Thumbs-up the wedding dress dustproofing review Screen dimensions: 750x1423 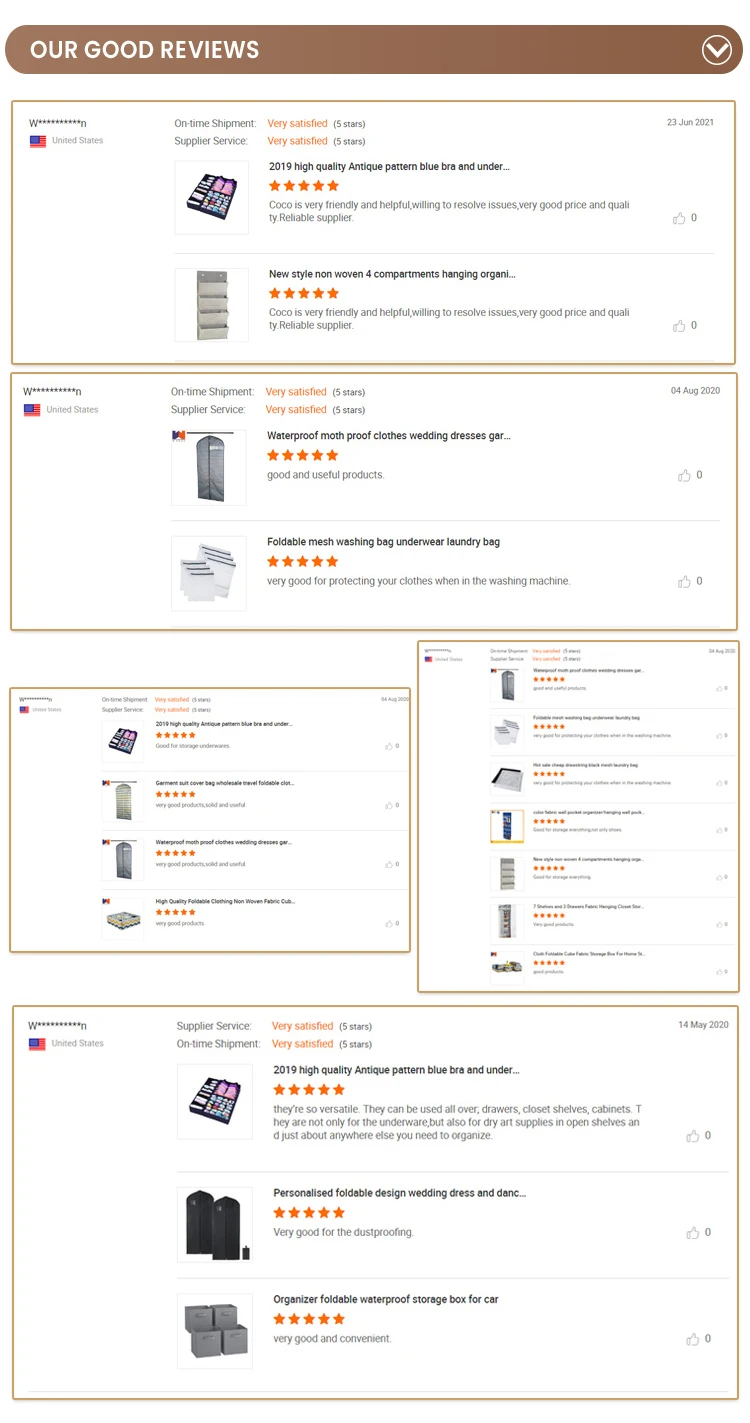pos(693,1233)
